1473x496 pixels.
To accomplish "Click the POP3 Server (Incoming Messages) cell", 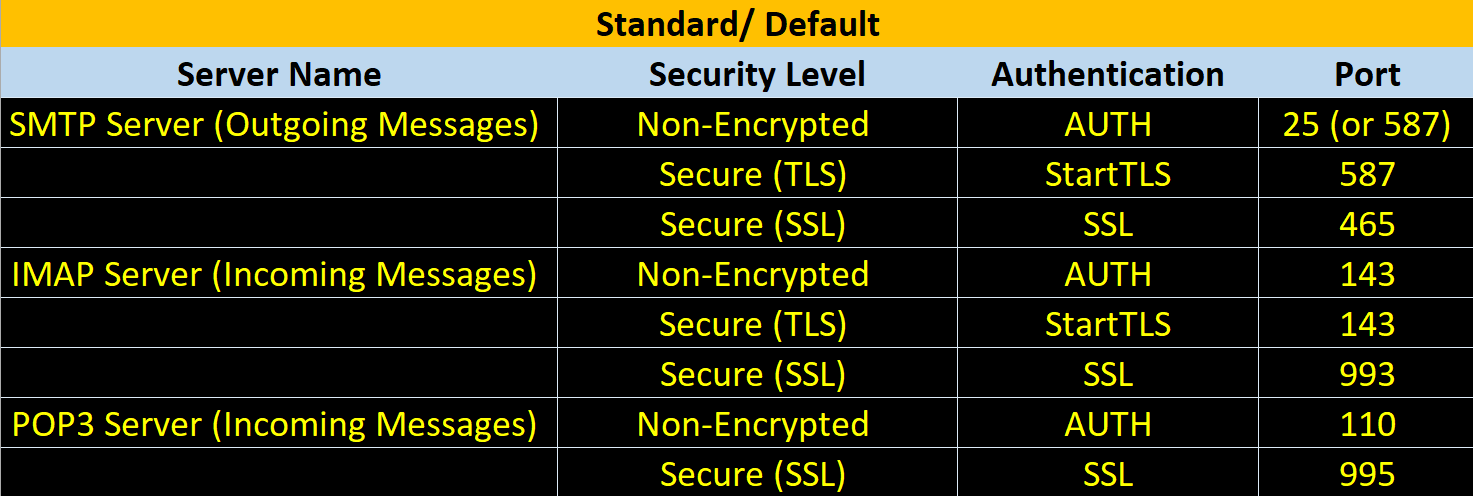I will pyautogui.click(x=279, y=424).
